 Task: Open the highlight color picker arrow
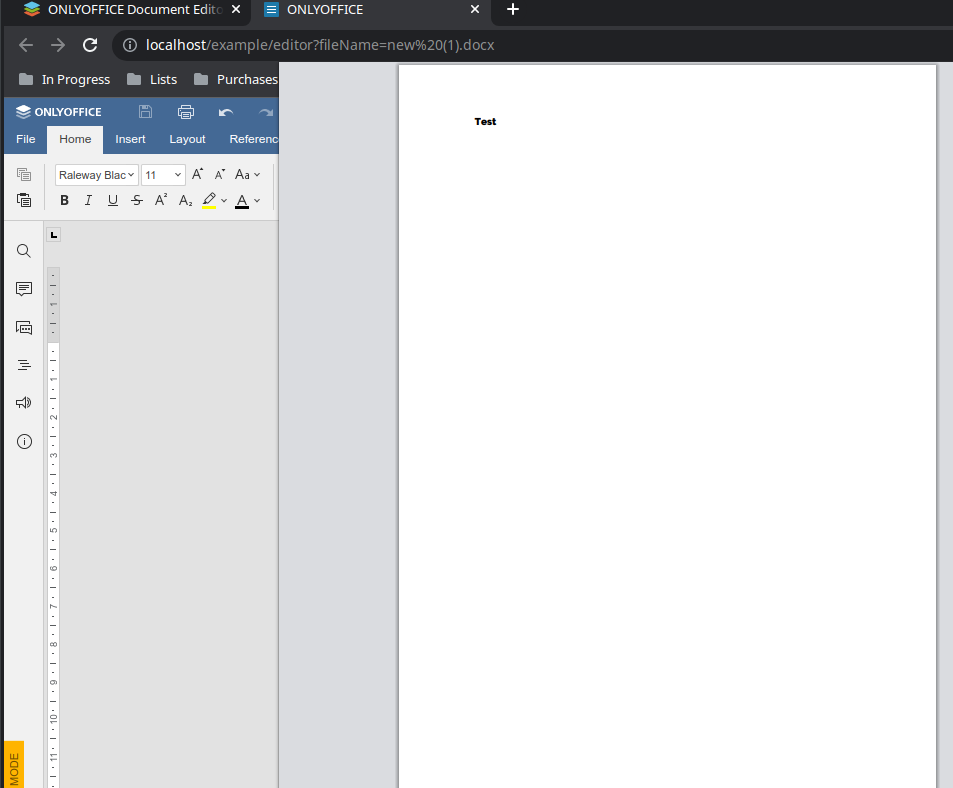(224, 200)
